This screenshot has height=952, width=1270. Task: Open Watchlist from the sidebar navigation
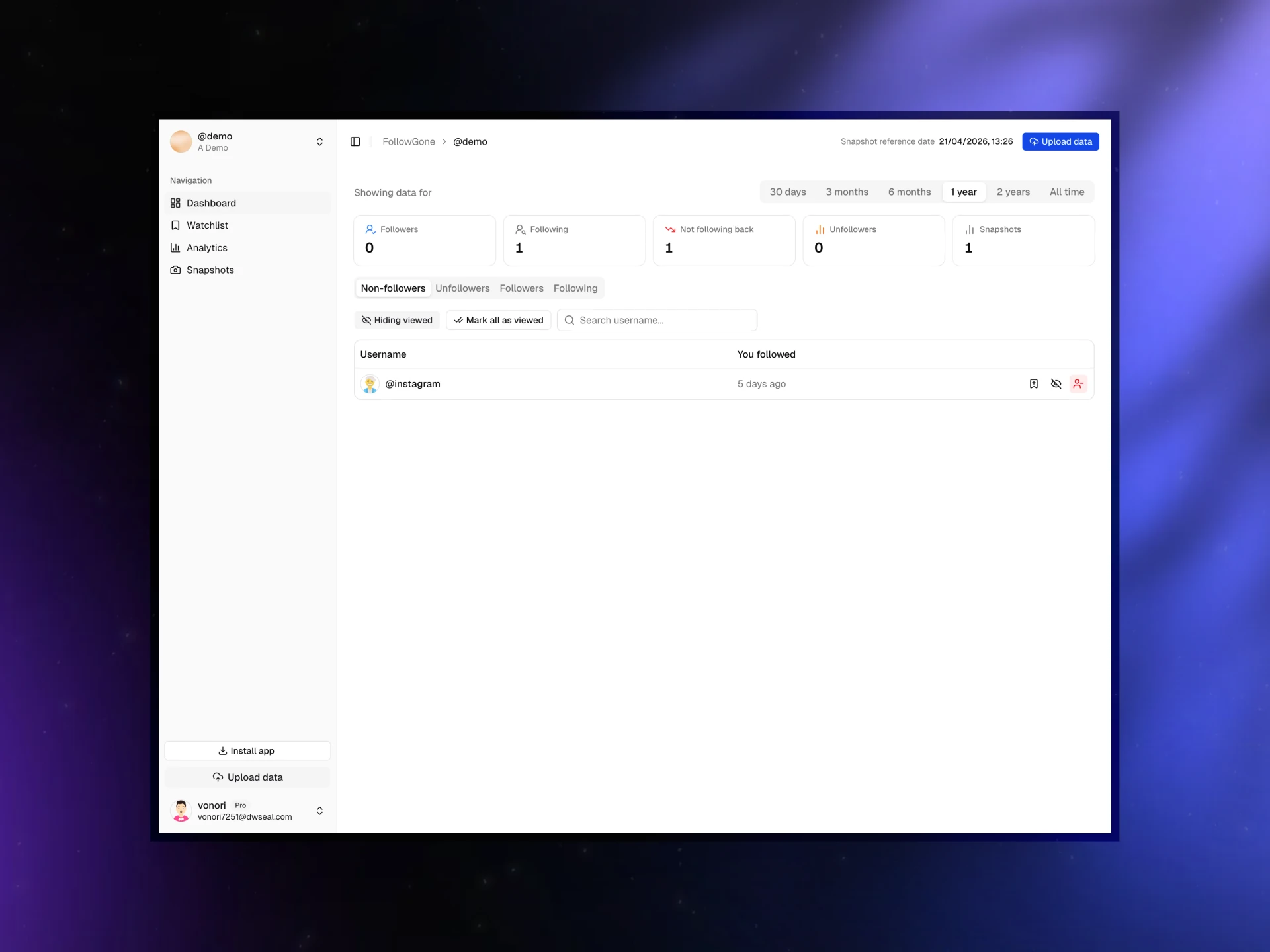207,225
